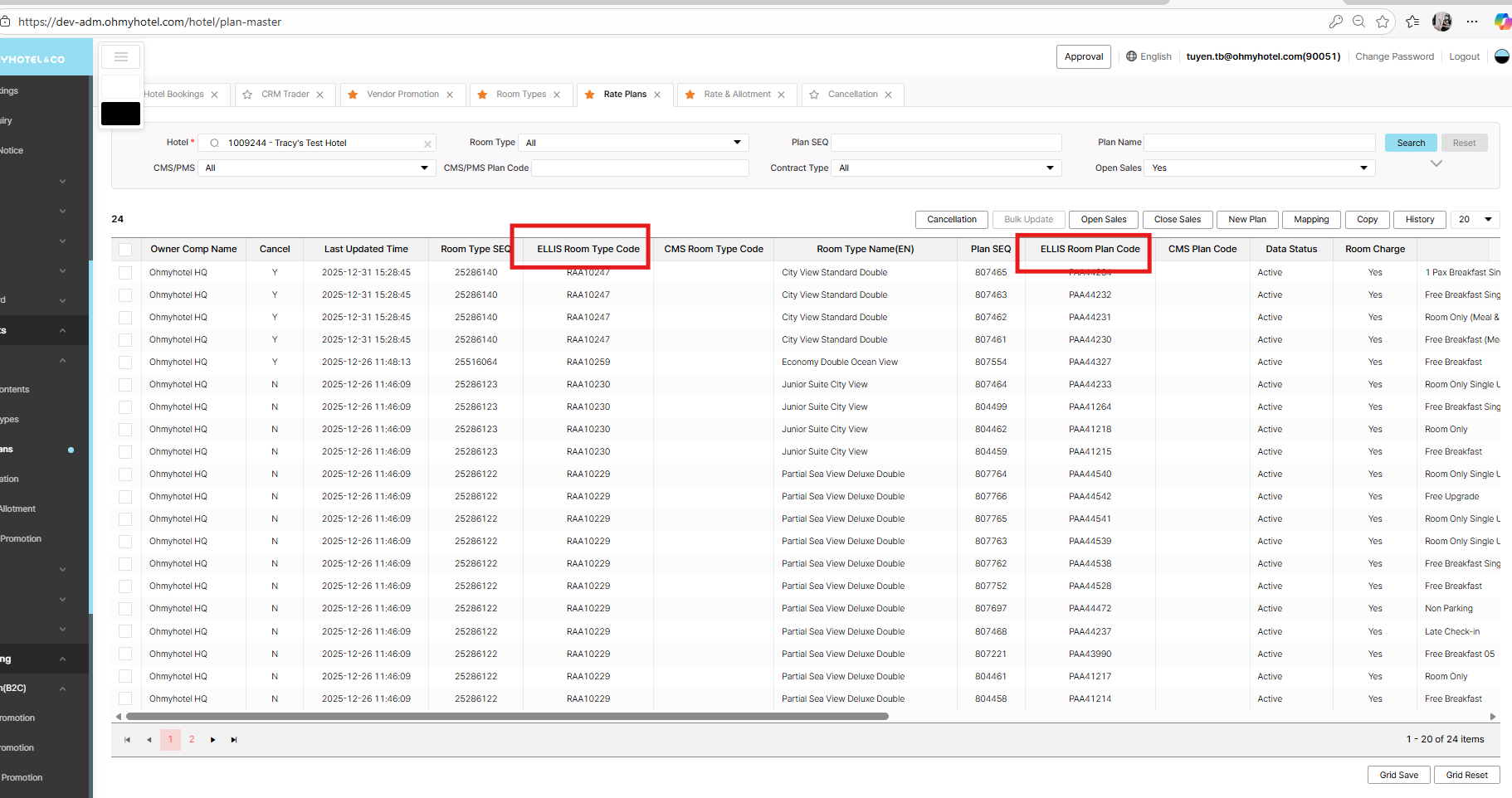Switch to the Cancellation tab
Screen dimensions: 1512x798
(x=852, y=95)
